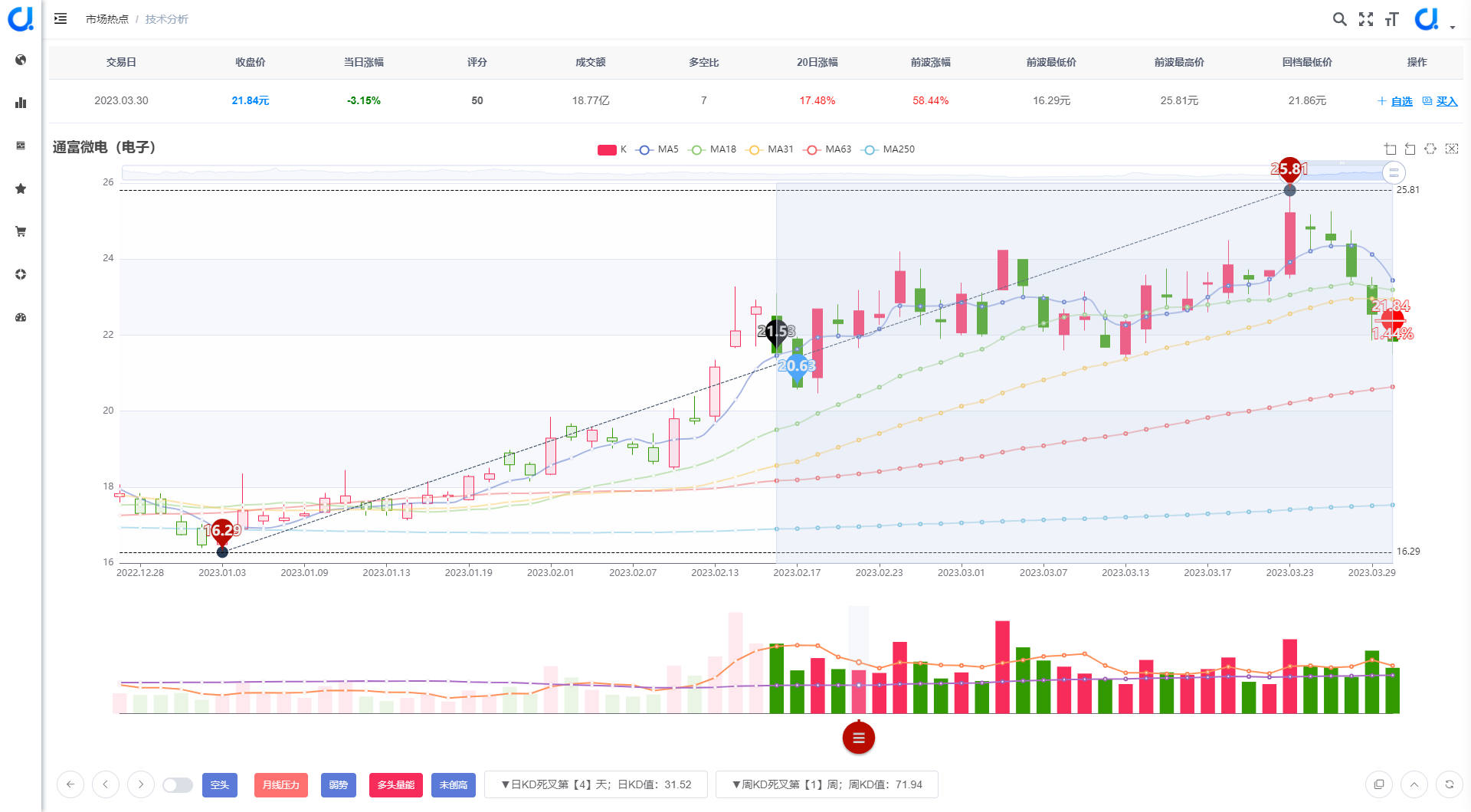Open the 技术分析 breadcrumb
1471x812 pixels.
click(x=167, y=19)
